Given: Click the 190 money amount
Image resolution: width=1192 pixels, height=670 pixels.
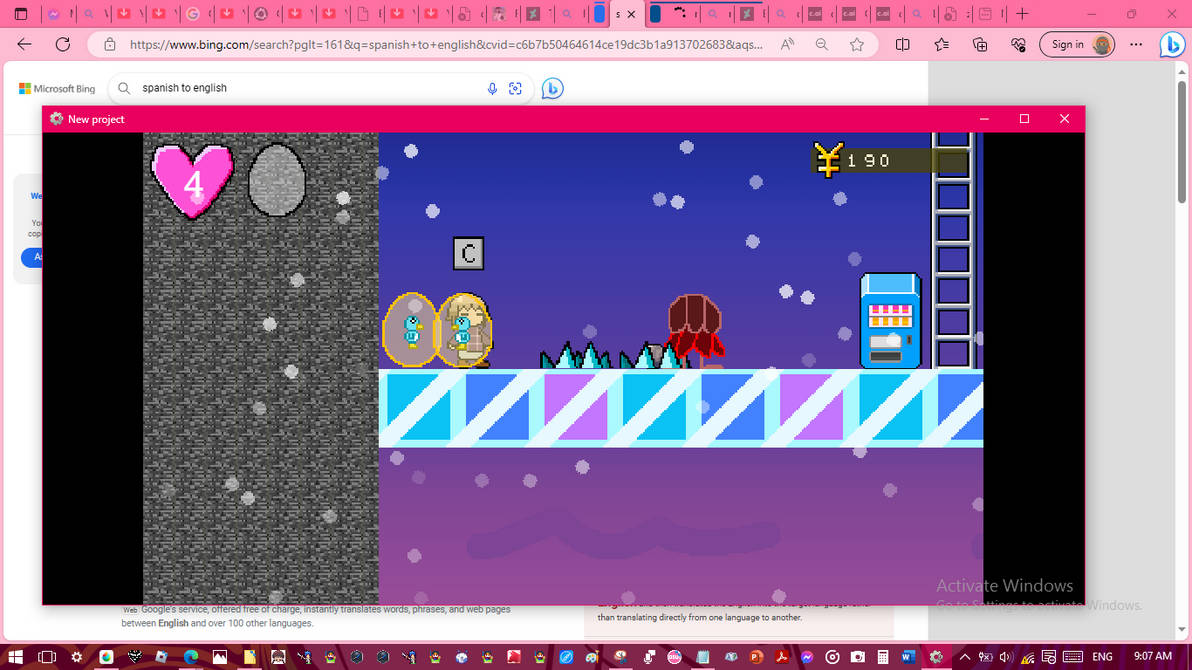Looking at the screenshot, I should 869,160.
